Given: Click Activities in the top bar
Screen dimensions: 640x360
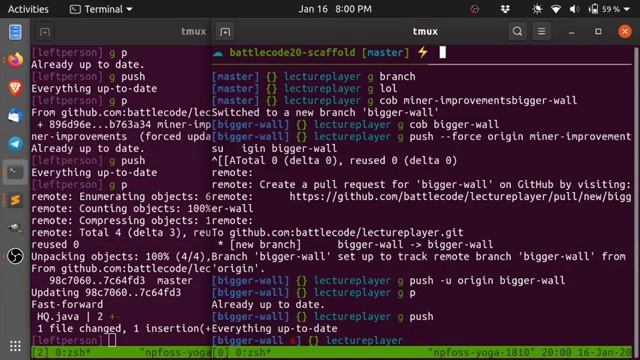Looking at the screenshot, I should tap(28, 9).
